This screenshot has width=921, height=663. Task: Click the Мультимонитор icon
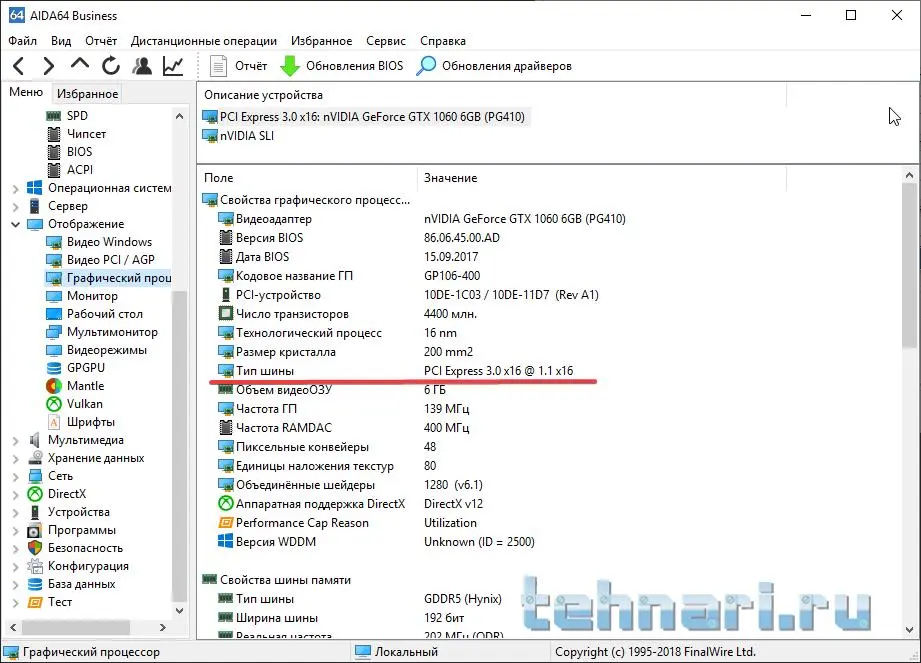tap(53, 332)
